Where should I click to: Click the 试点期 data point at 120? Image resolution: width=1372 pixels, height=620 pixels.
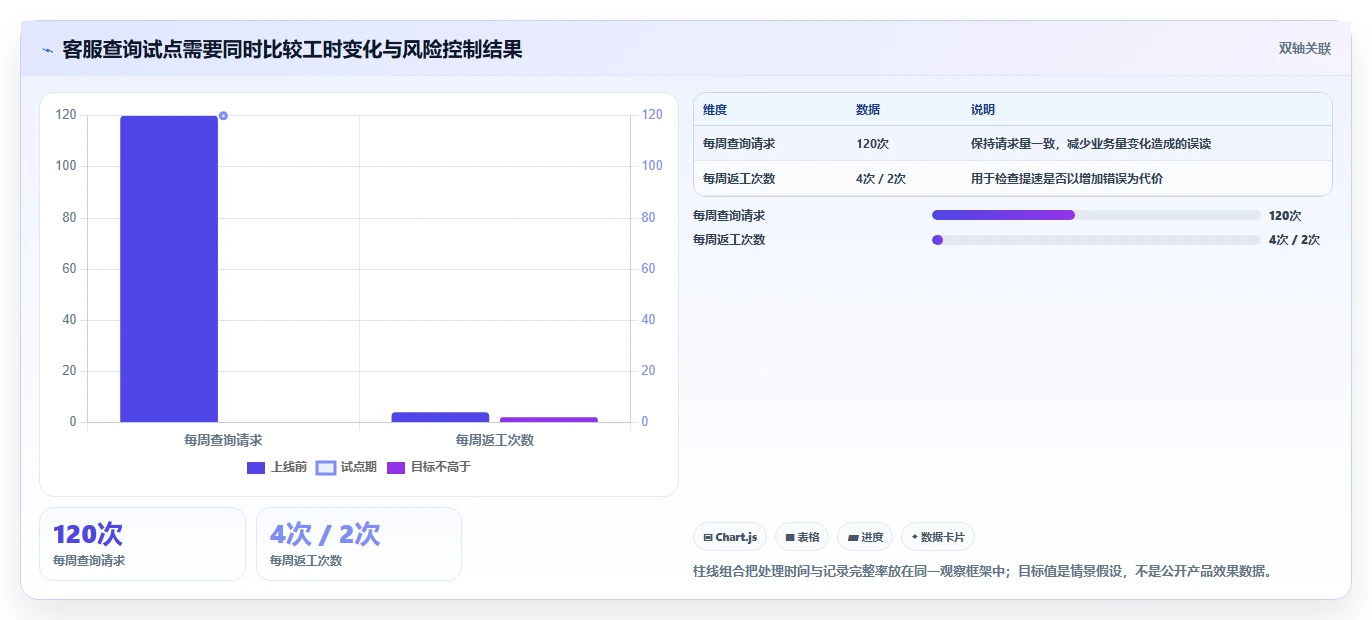(223, 116)
